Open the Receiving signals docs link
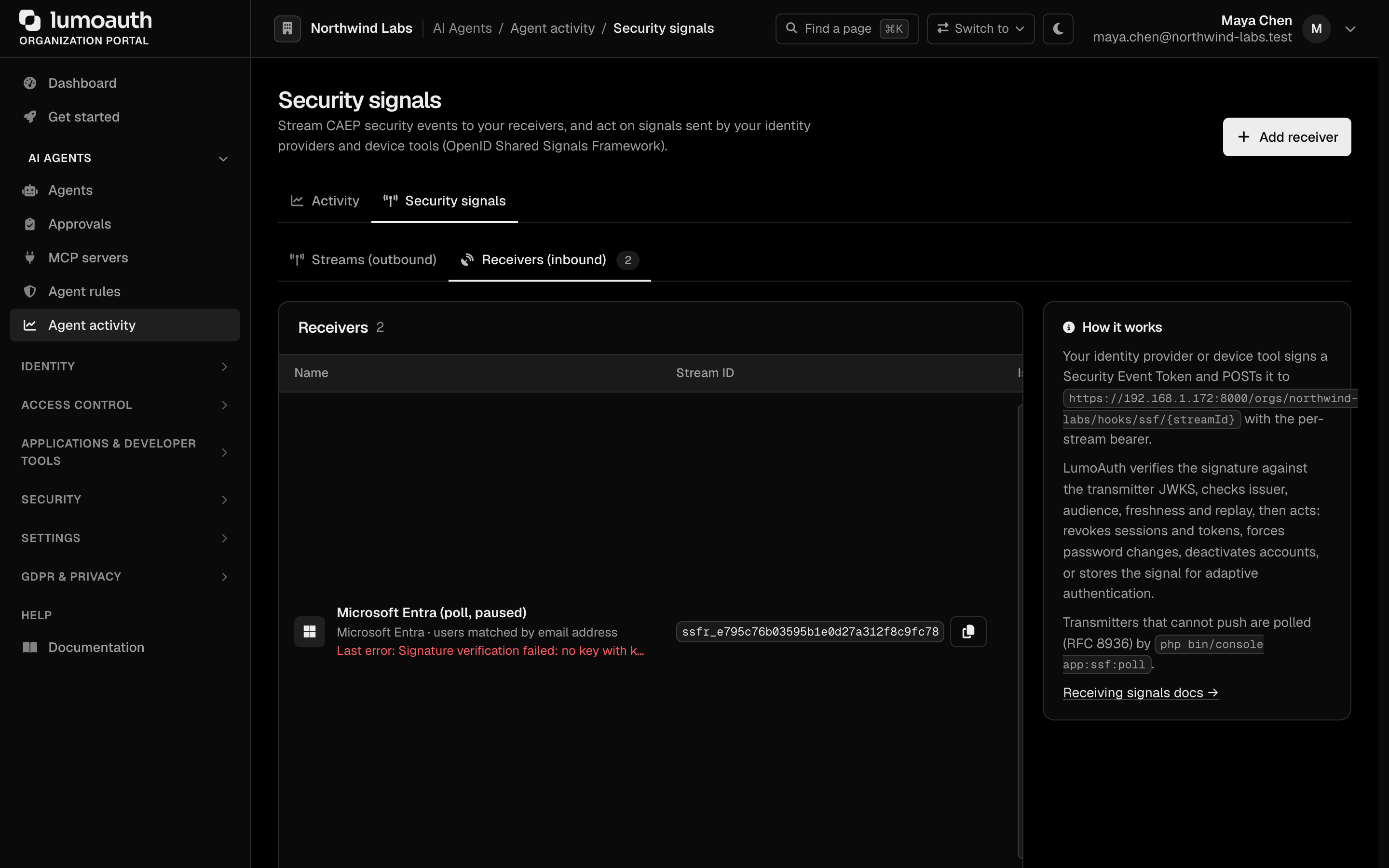The width and height of the screenshot is (1389, 868). pyautogui.click(x=1140, y=693)
